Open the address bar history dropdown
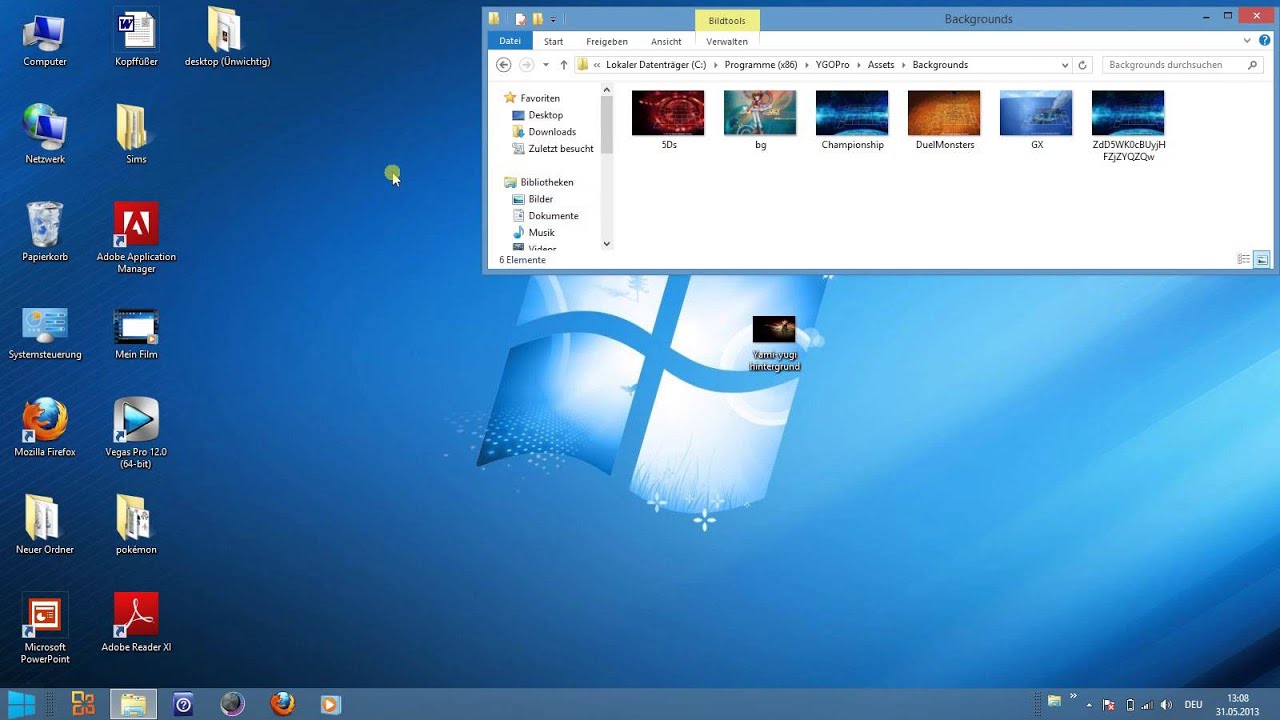This screenshot has width=1280, height=720. 1064,65
